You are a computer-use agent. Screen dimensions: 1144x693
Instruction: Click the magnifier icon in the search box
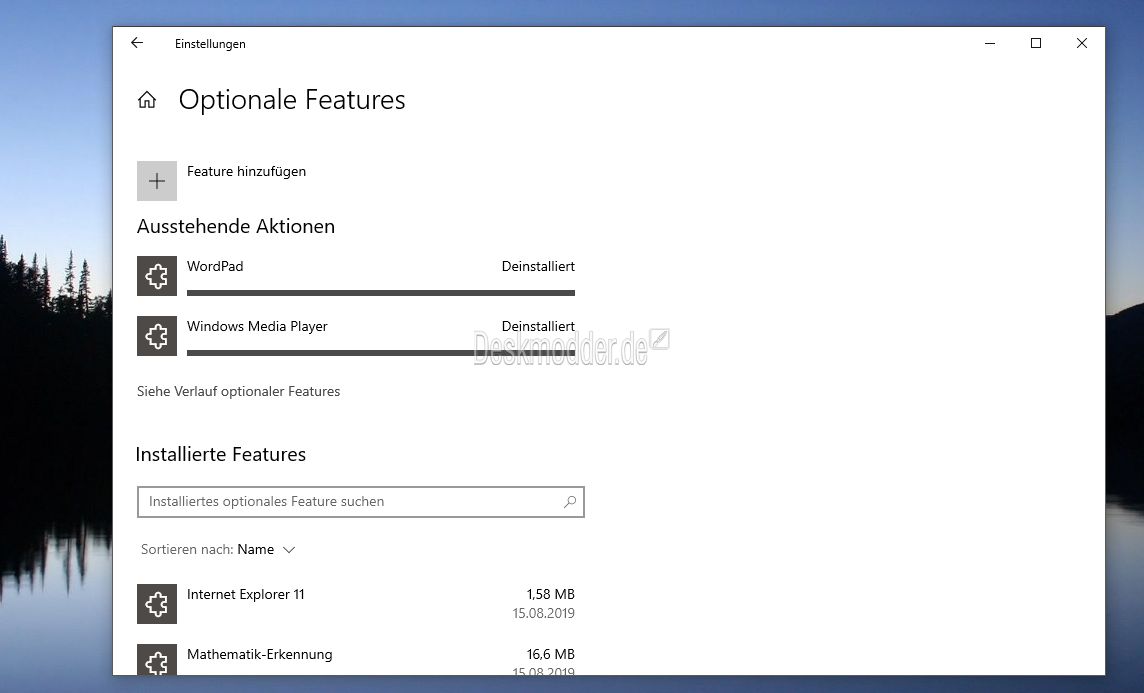tap(570, 502)
